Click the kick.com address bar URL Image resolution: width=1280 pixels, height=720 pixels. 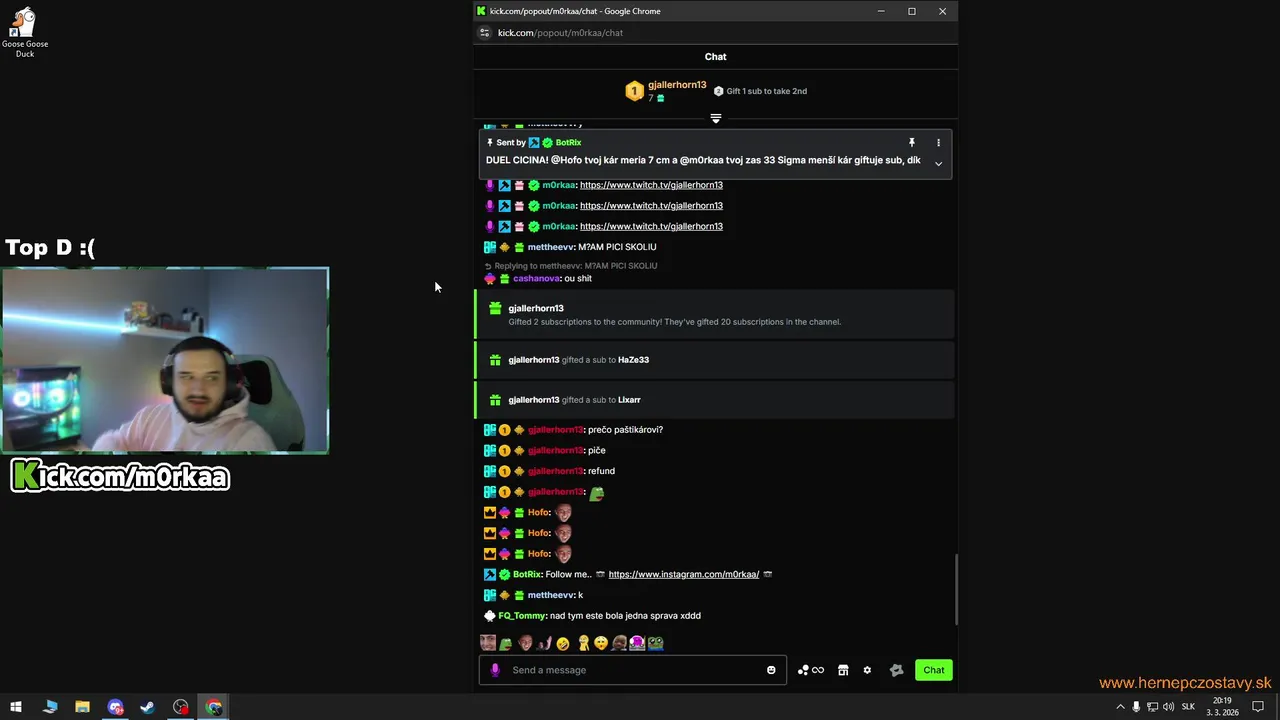(x=560, y=33)
